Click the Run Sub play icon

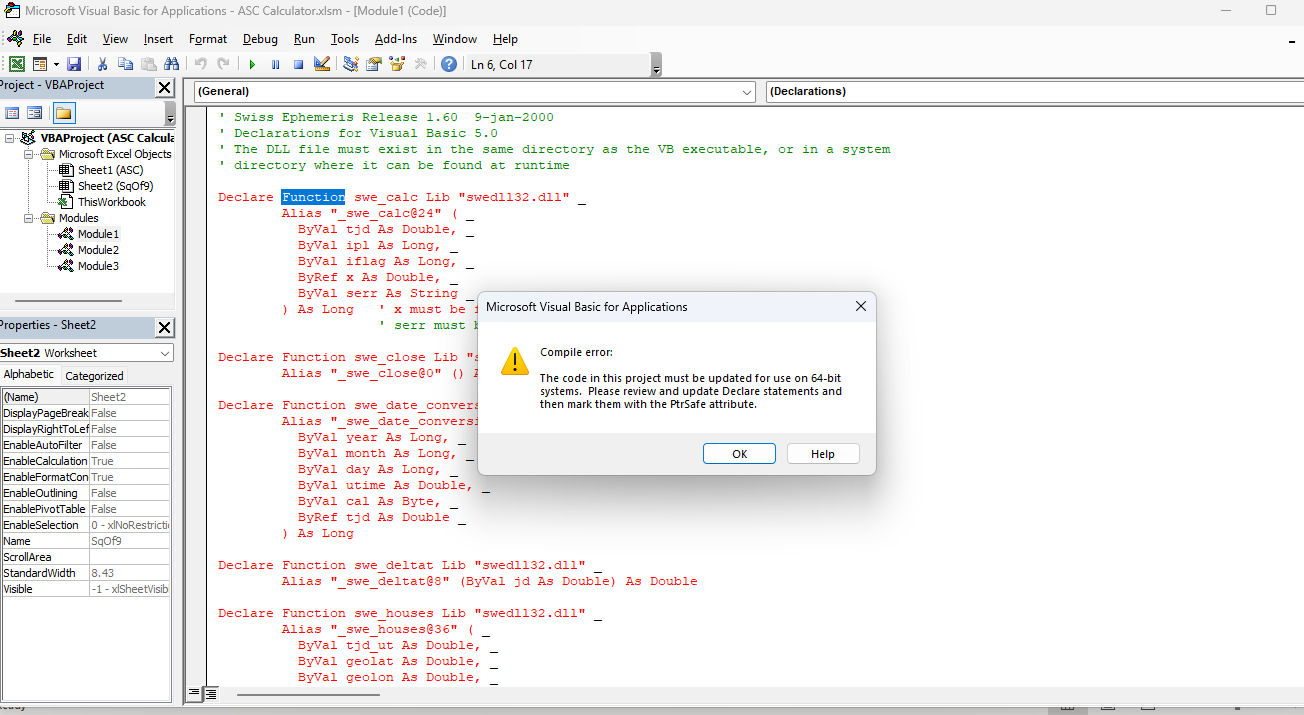(x=253, y=64)
